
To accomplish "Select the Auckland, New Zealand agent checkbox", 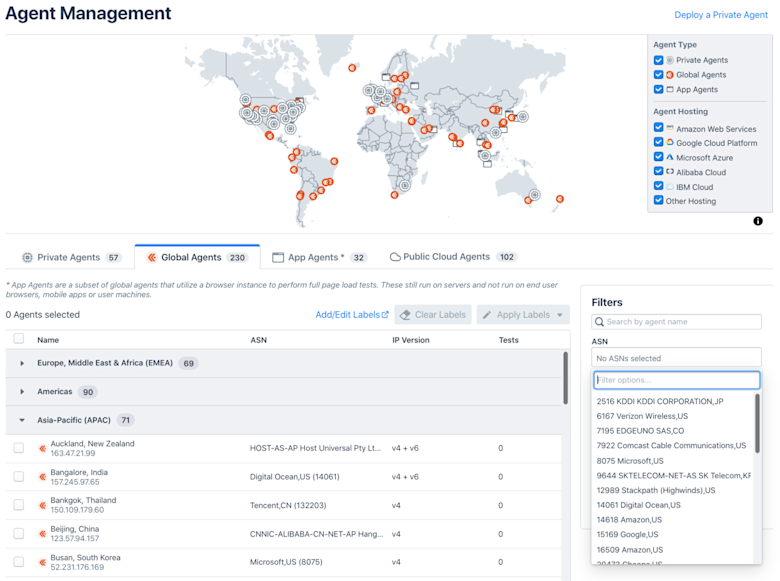I will 19,448.
